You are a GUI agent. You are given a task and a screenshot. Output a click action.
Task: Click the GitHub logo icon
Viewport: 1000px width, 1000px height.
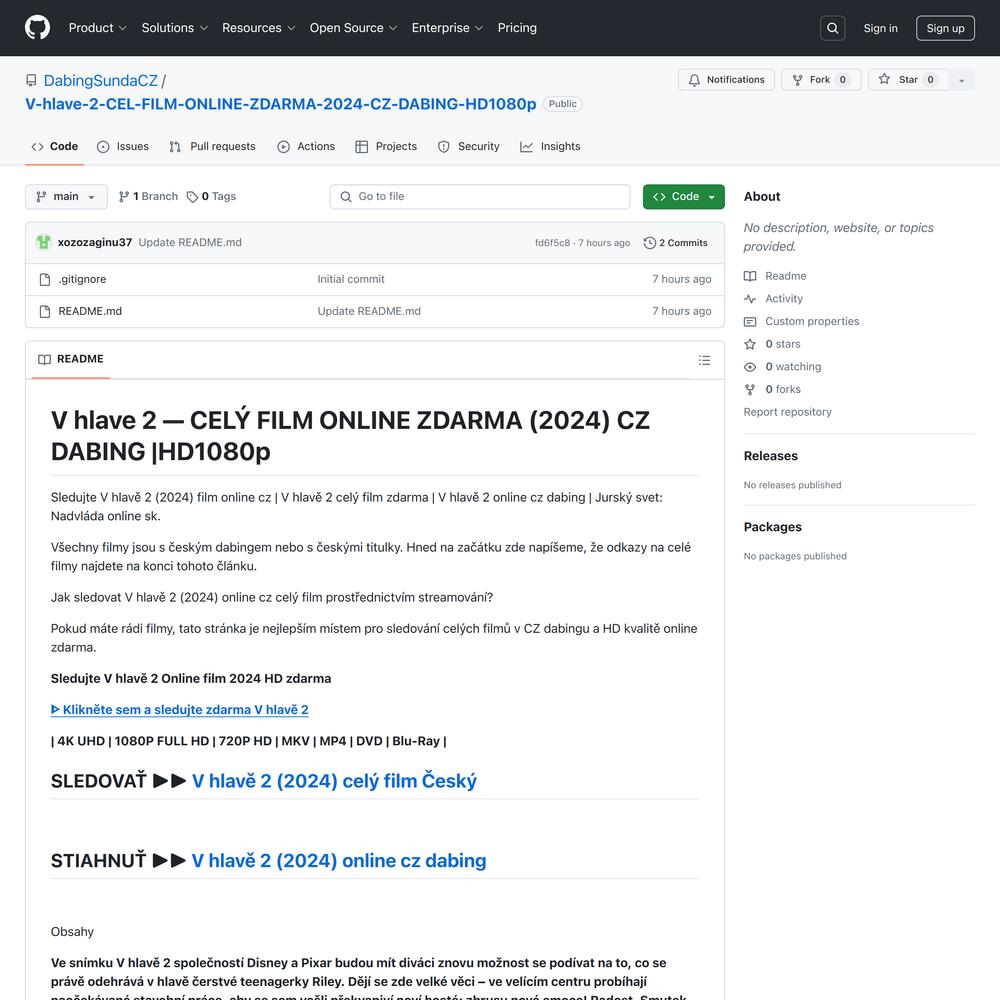click(37, 28)
